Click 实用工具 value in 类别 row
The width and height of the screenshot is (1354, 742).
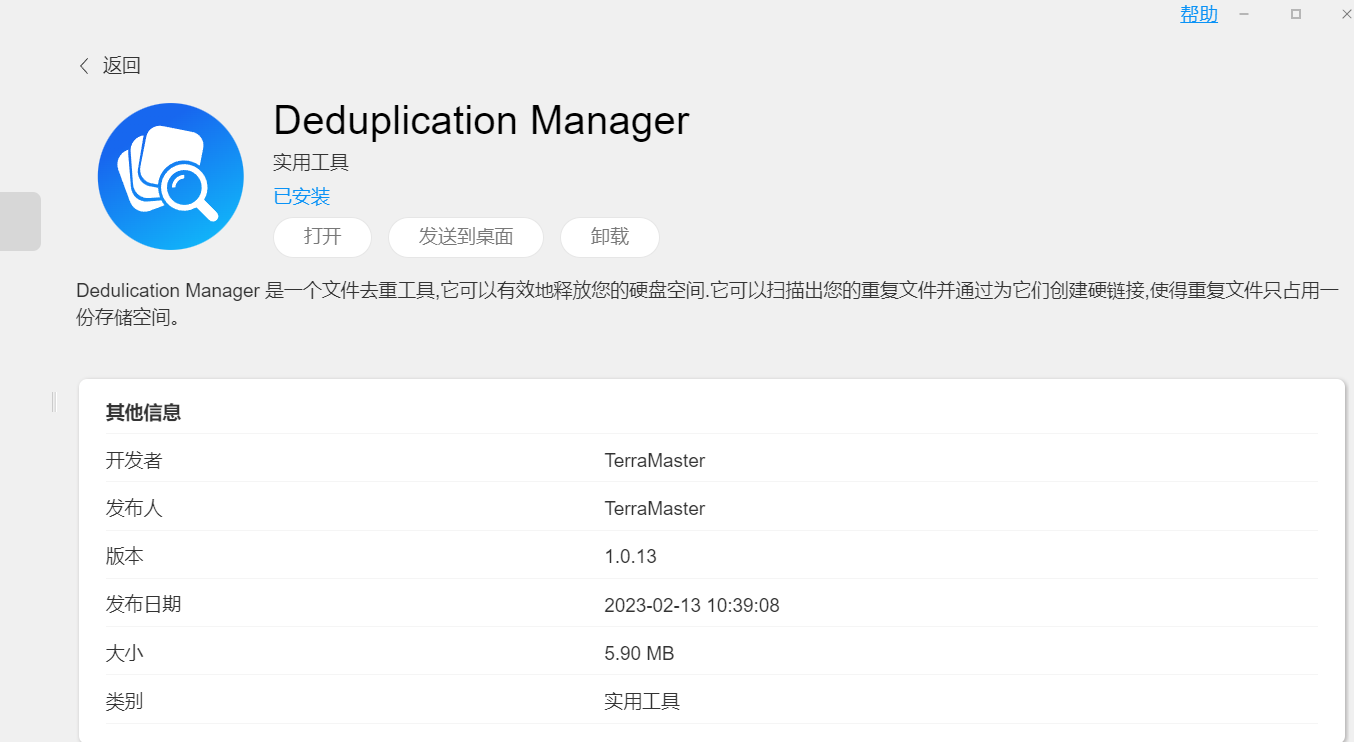(642, 701)
